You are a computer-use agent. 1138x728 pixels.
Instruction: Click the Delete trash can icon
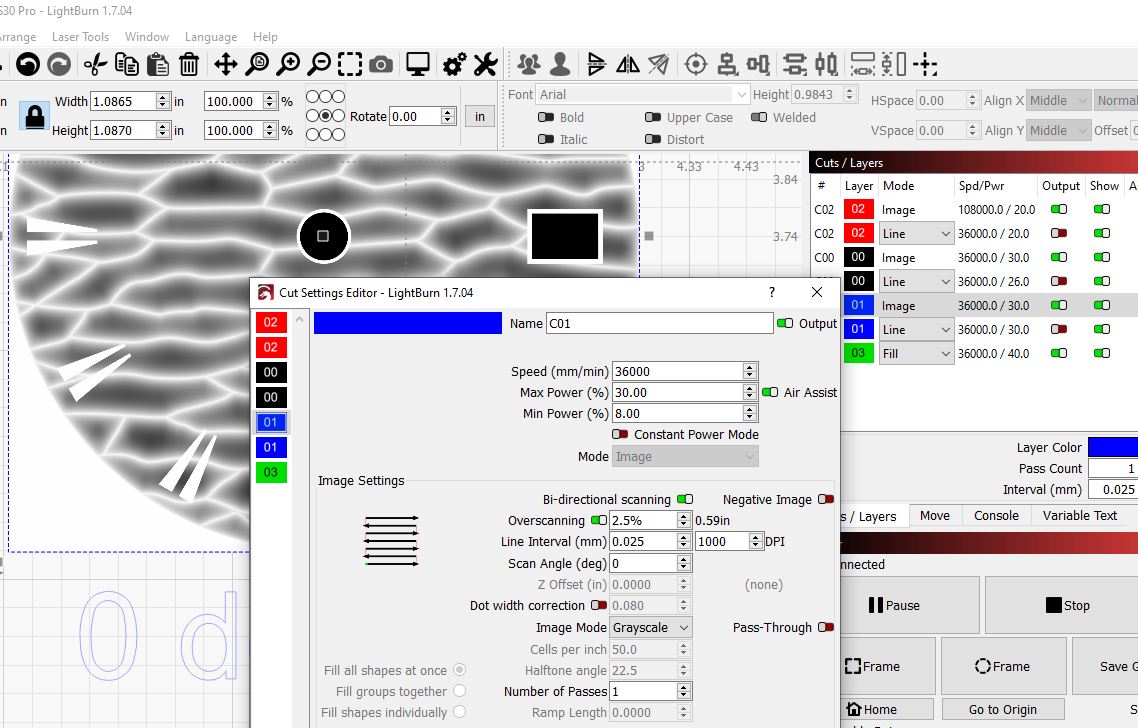189,65
